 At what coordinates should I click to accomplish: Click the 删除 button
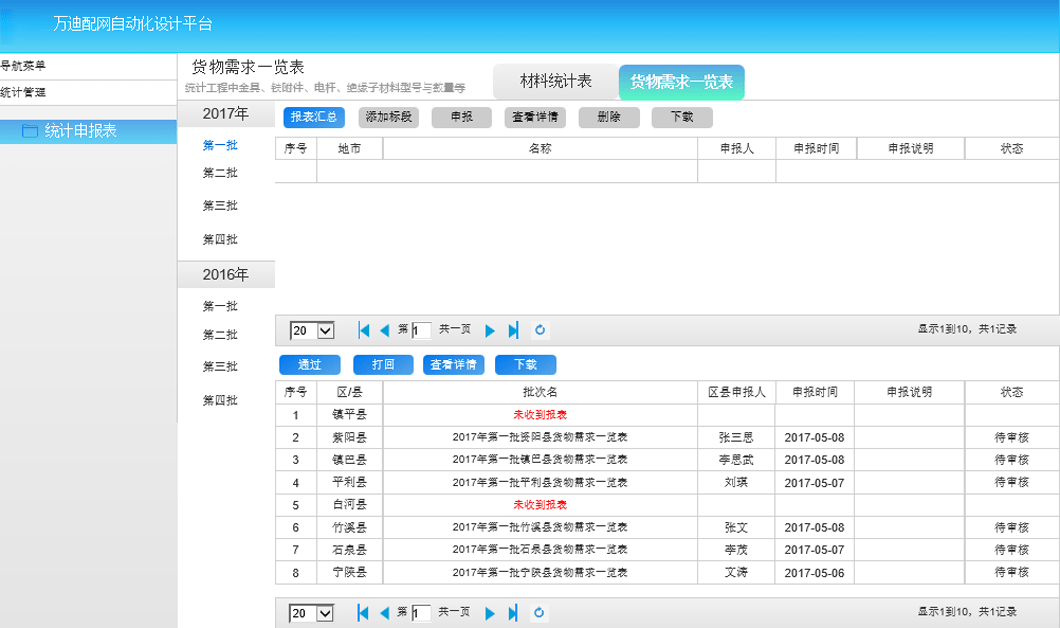click(x=609, y=117)
